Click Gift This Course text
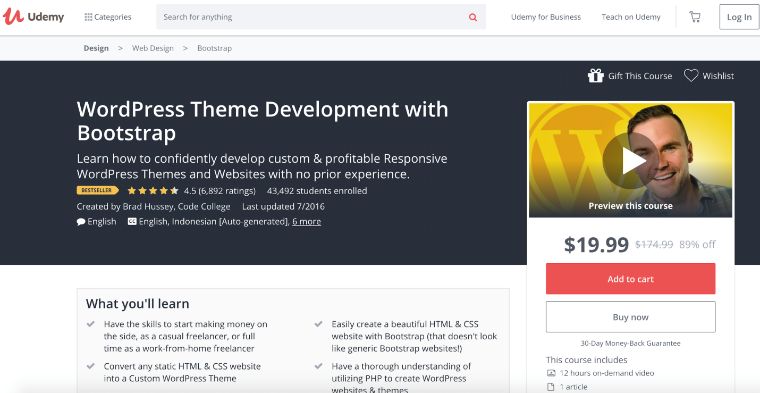Image resolution: width=760 pixels, height=393 pixels. [x=640, y=76]
